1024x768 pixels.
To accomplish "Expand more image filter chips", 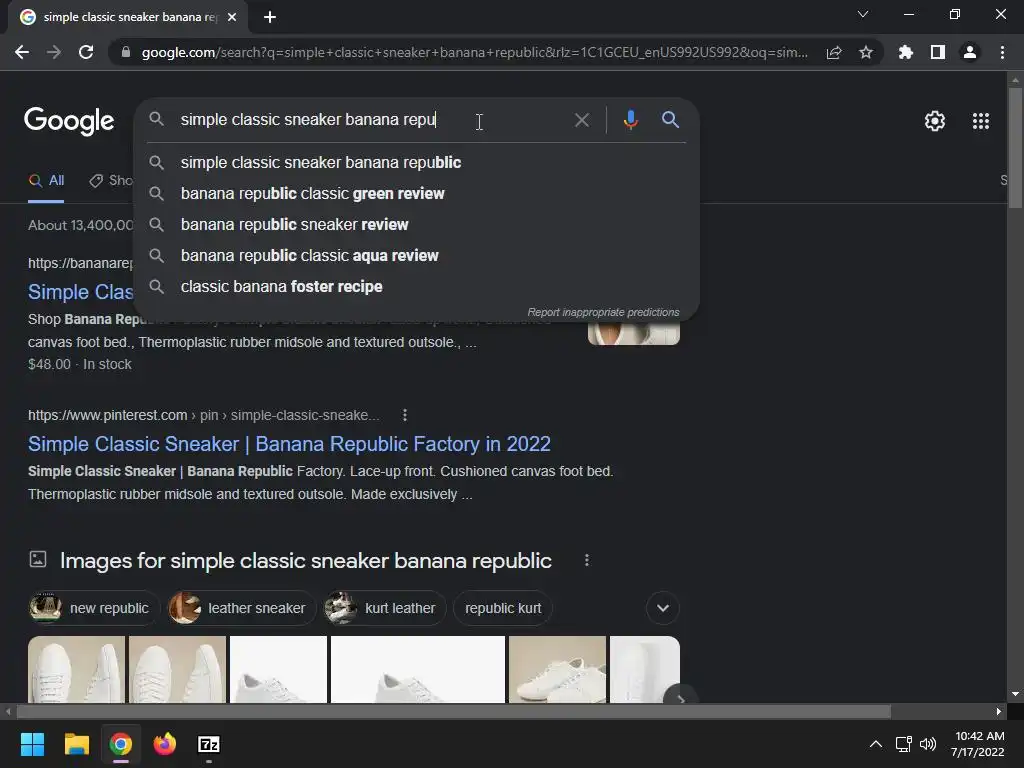I will pos(663,608).
